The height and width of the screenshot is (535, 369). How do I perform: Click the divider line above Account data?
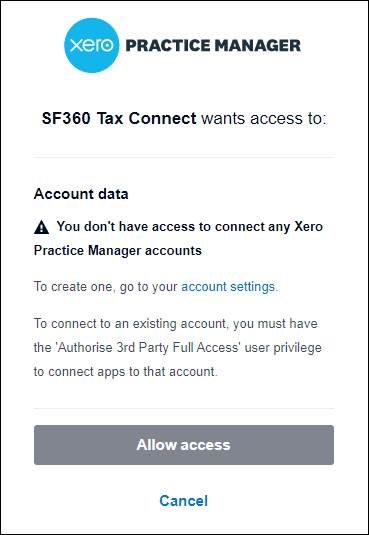tap(184, 158)
